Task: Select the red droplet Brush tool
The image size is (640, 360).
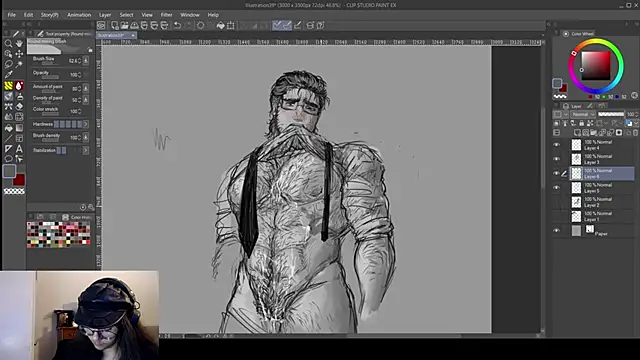Action: click(x=19, y=86)
